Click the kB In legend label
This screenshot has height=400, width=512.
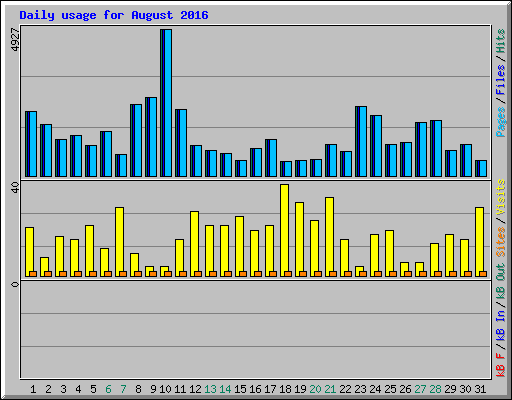click(x=501, y=325)
